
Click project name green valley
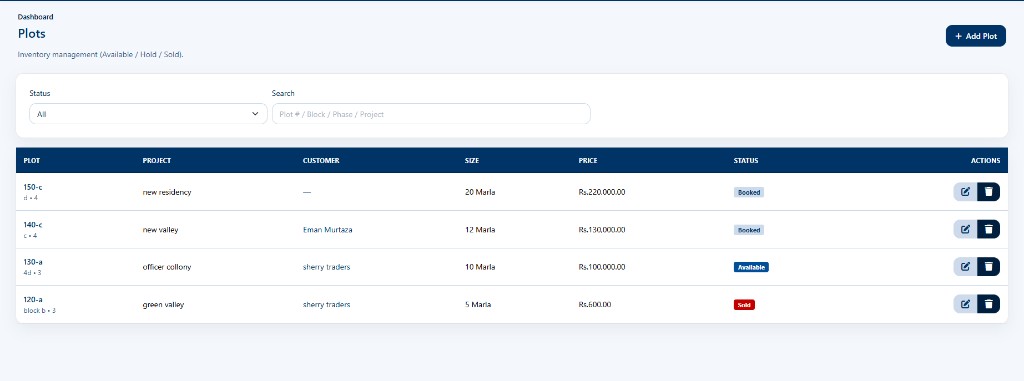(163, 305)
